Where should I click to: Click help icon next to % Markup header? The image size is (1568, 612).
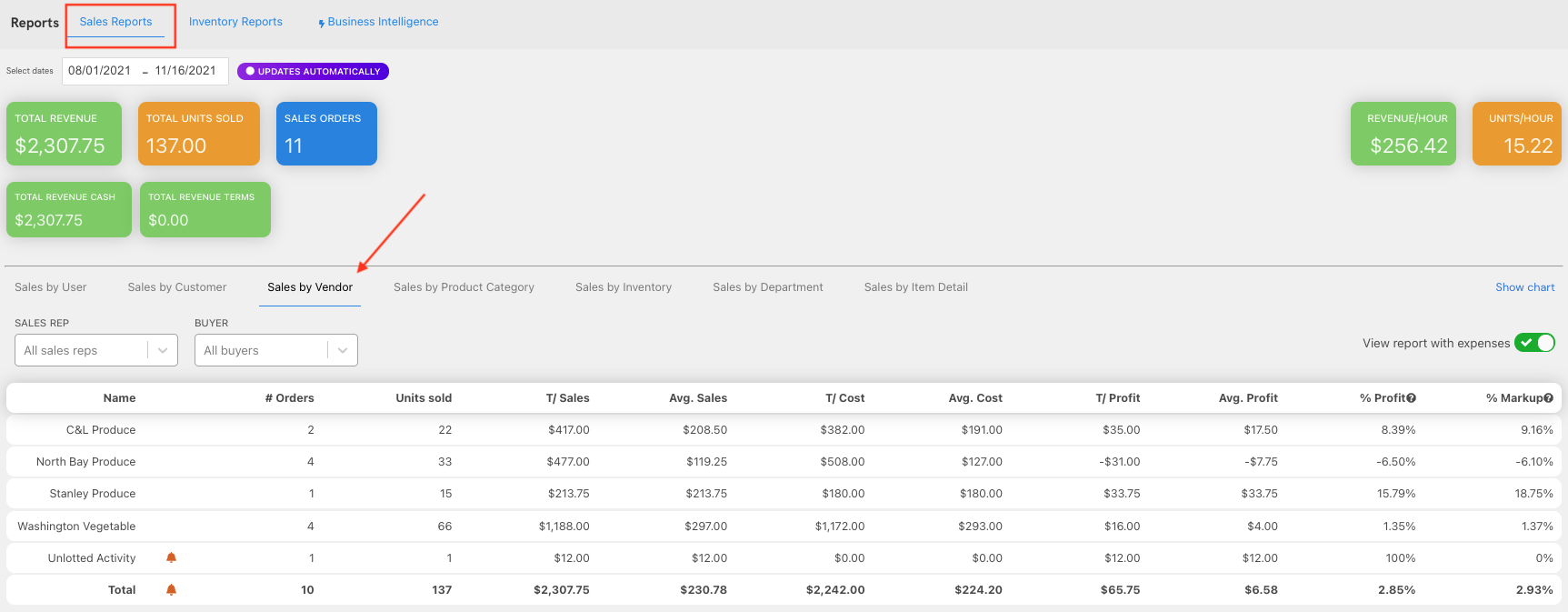[1548, 398]
